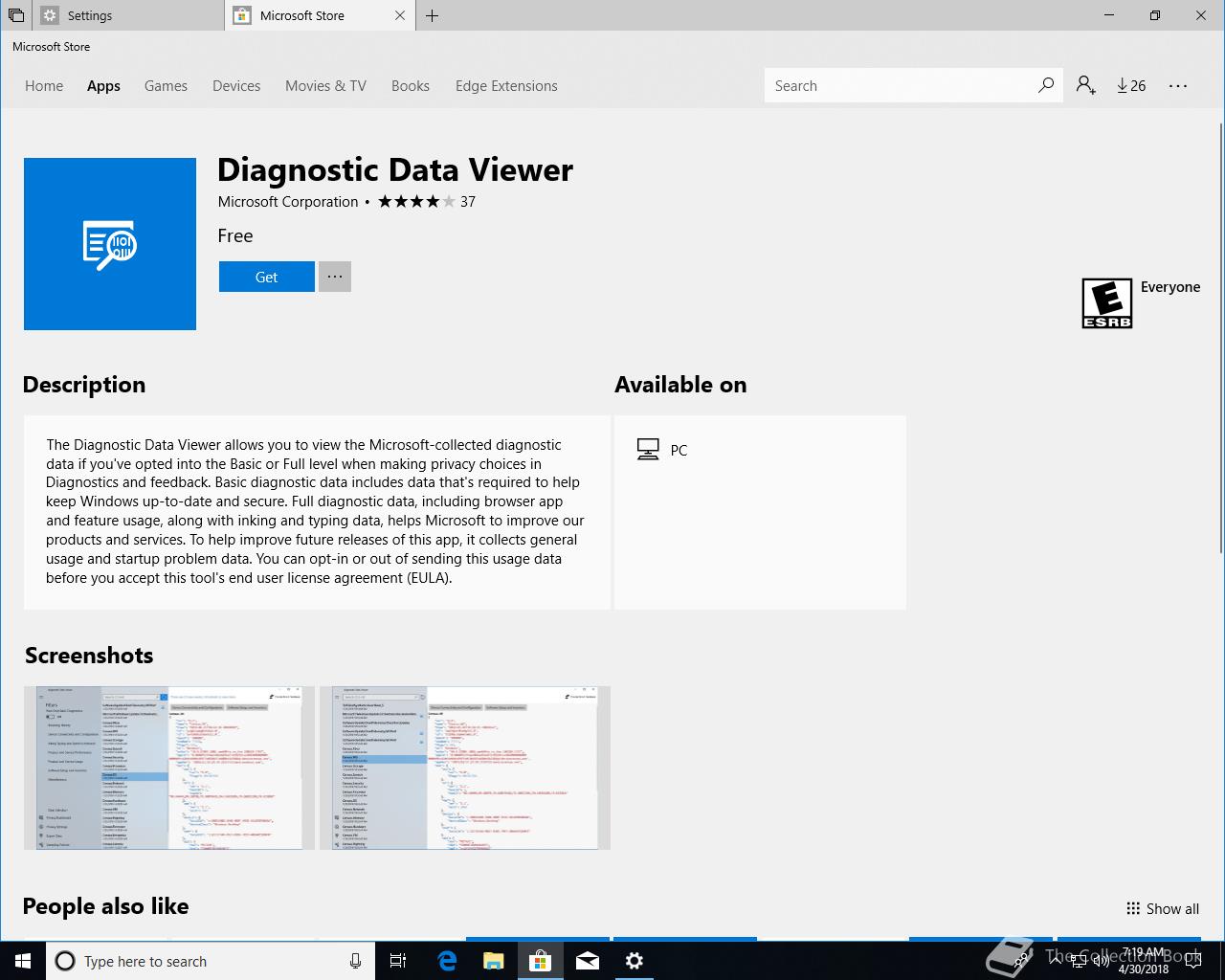Browse Edge Extensions
Image resolution: width=1225 pixels, height=980 pixels.
[506, 85]
